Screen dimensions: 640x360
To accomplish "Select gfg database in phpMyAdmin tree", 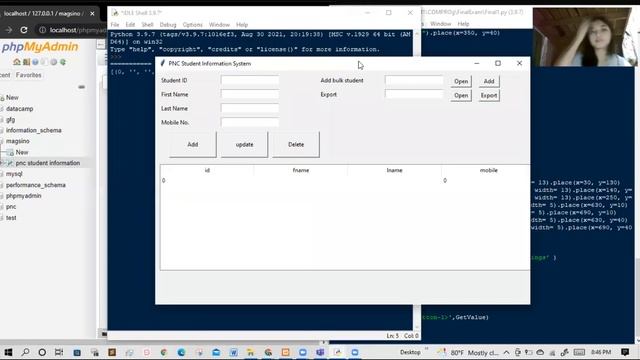I will pyautogui.click(x=10, y=120).
